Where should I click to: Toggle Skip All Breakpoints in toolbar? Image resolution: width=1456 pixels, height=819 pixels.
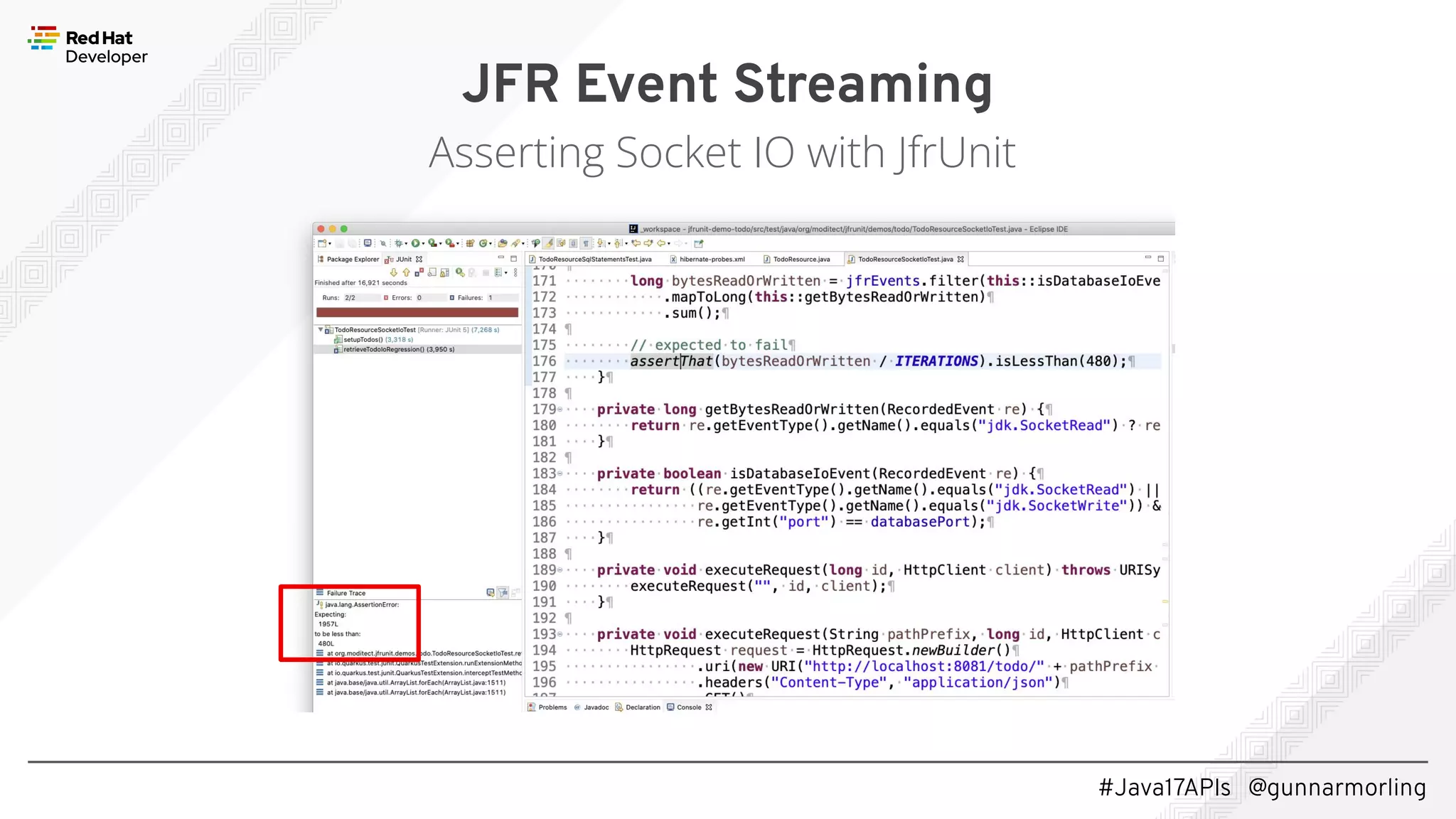[382, 243]
